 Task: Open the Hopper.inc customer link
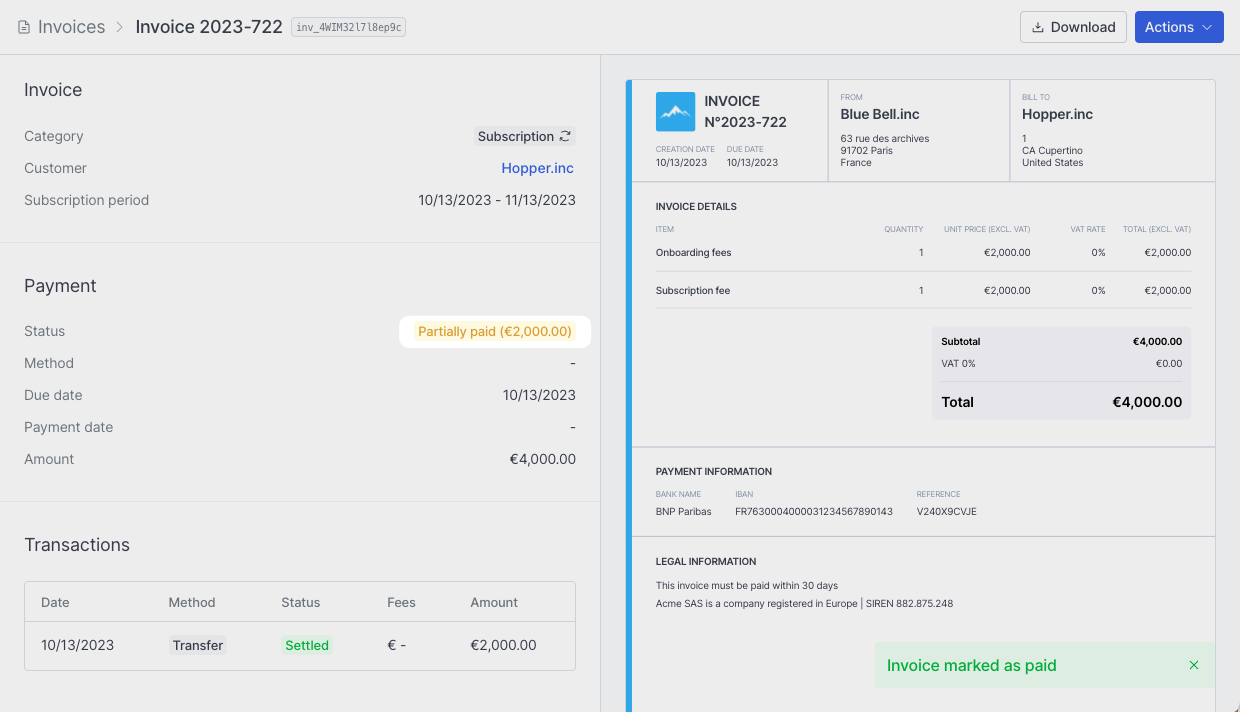tap(538, 168)
